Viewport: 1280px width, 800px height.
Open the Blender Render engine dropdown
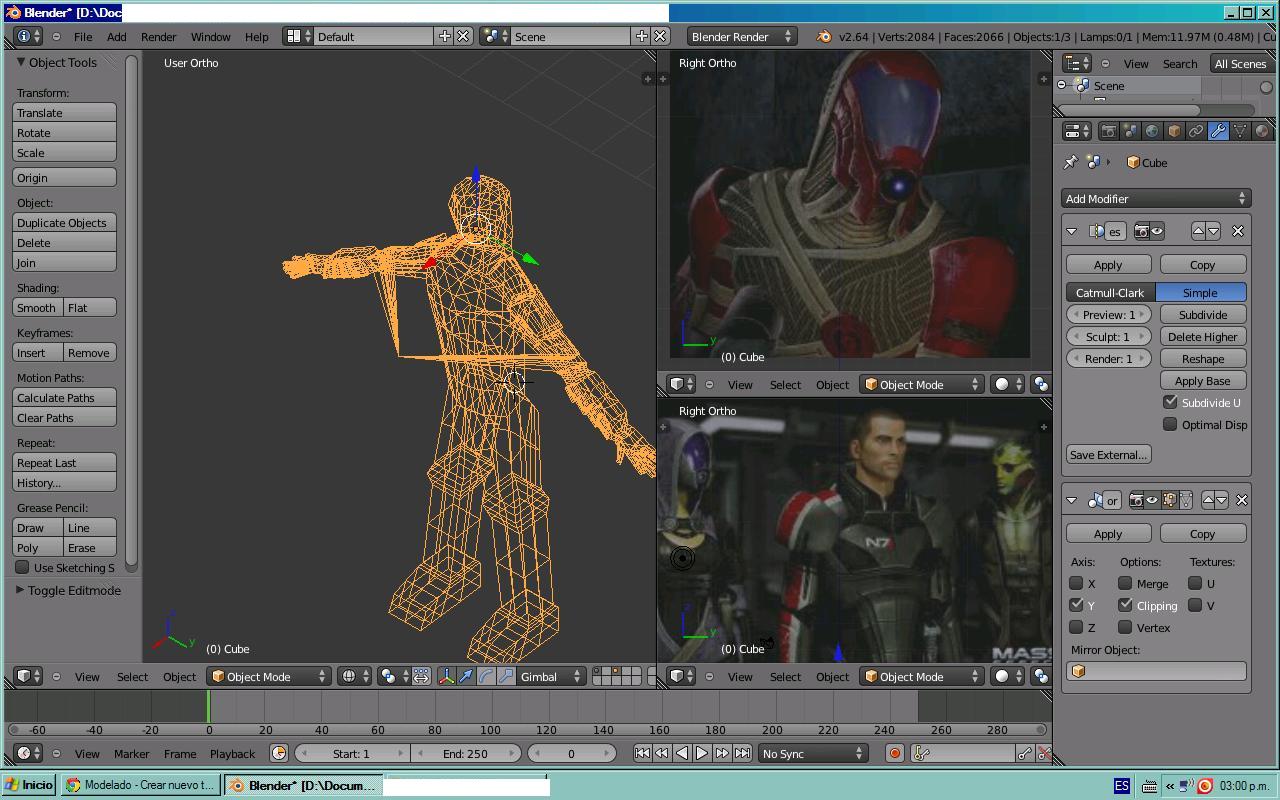(741, 37)
